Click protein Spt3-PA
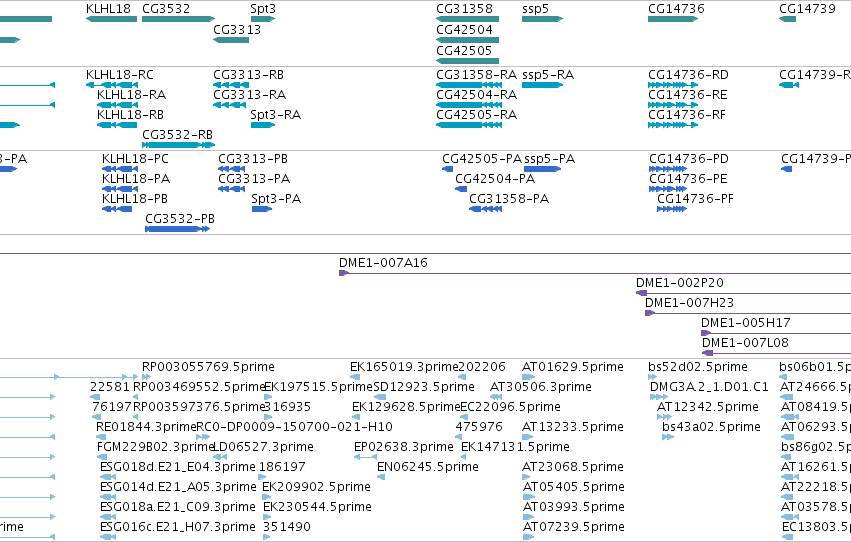The image size is (851, 542). (x=262, y=209)
